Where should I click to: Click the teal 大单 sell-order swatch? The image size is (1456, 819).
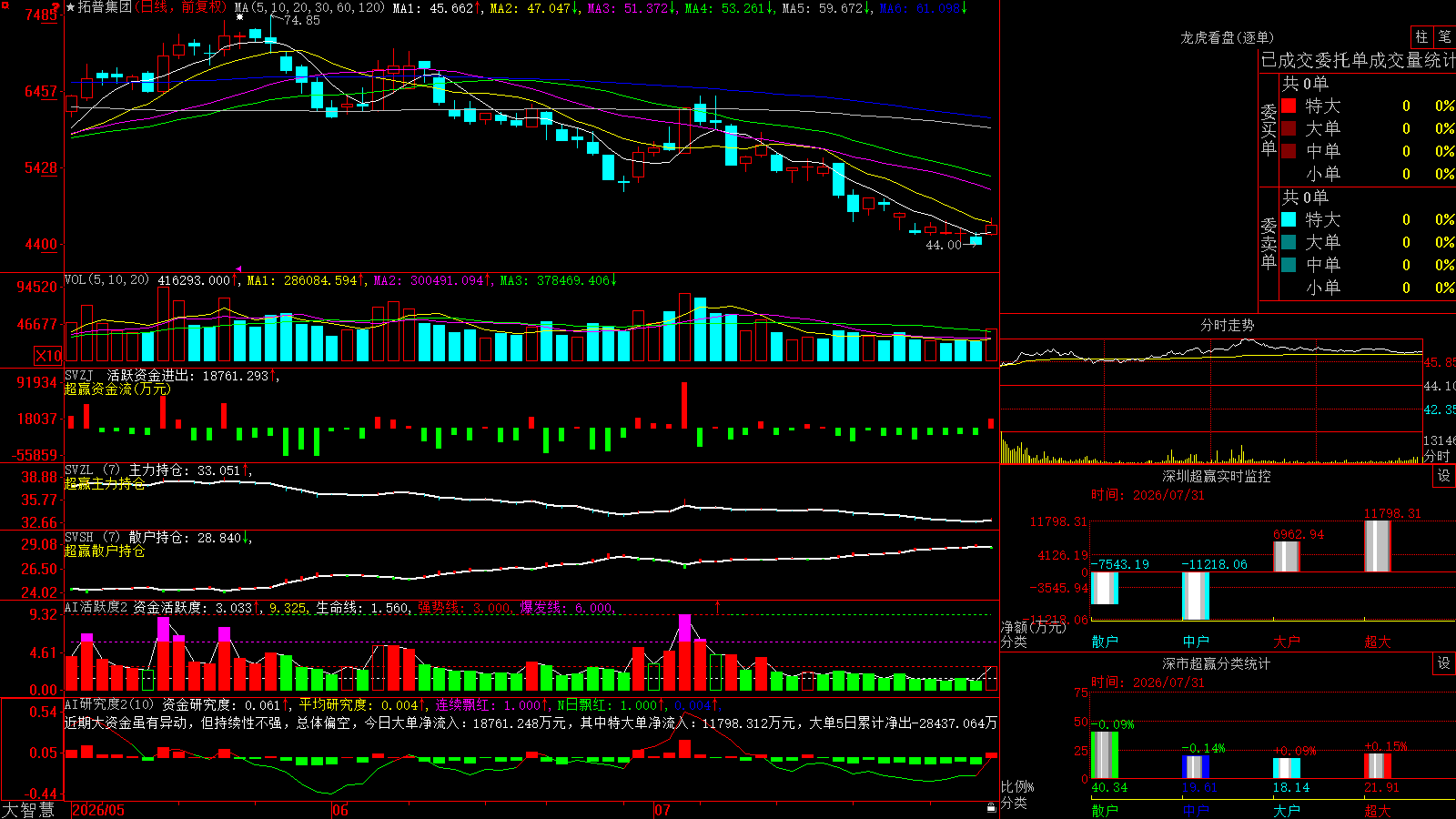coord(1289,242)
